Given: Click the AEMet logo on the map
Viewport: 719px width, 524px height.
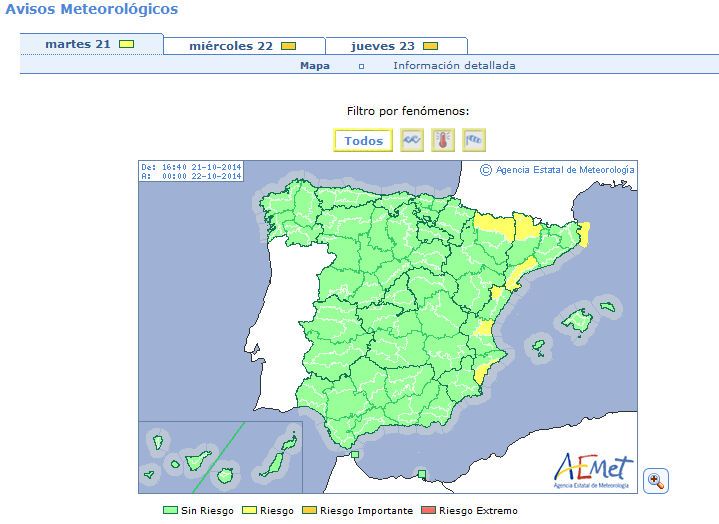Looking at the screenshot, I should click(593, 471).
